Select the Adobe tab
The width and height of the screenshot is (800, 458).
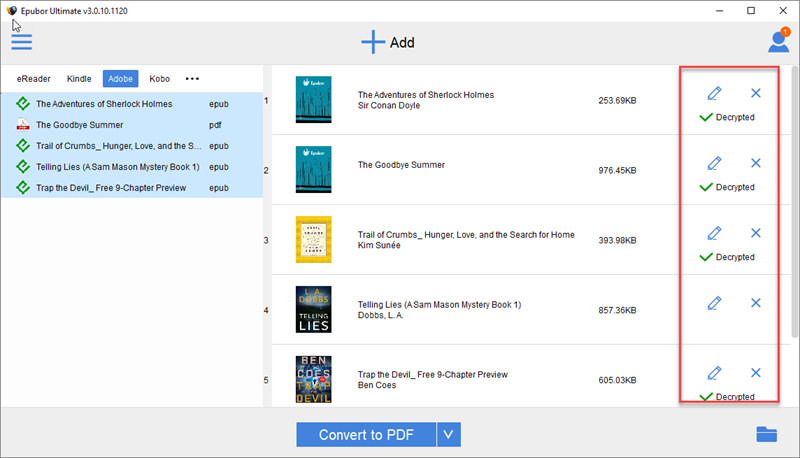120,79
